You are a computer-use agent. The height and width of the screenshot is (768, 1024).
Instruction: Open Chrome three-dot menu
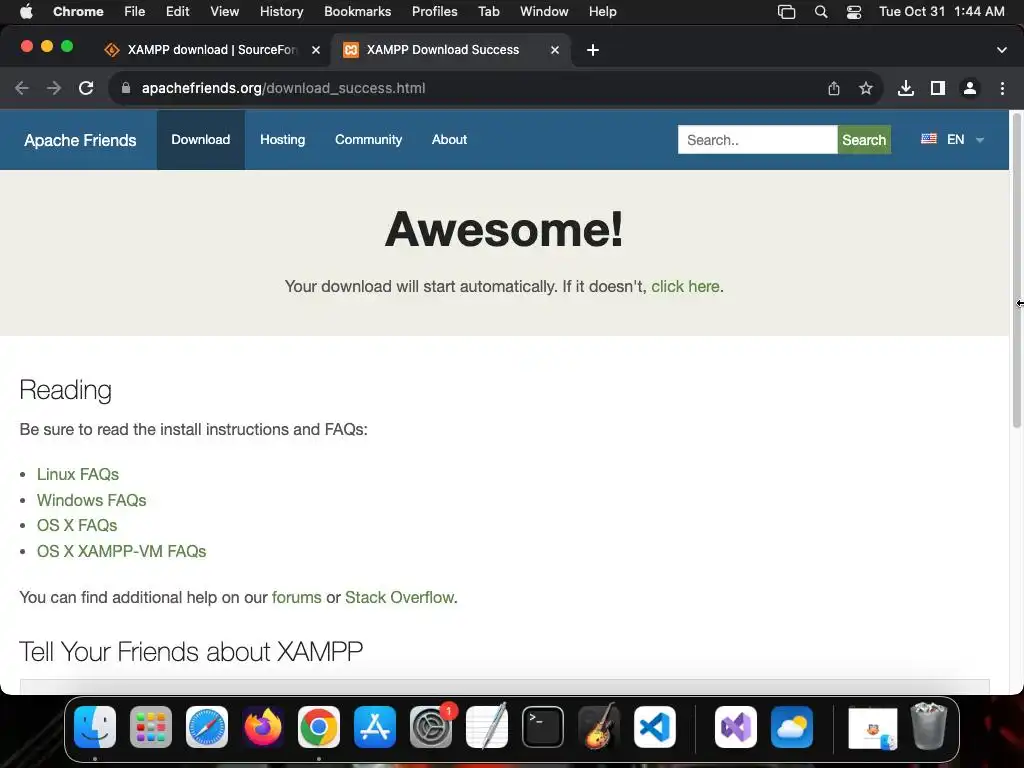1002,88
